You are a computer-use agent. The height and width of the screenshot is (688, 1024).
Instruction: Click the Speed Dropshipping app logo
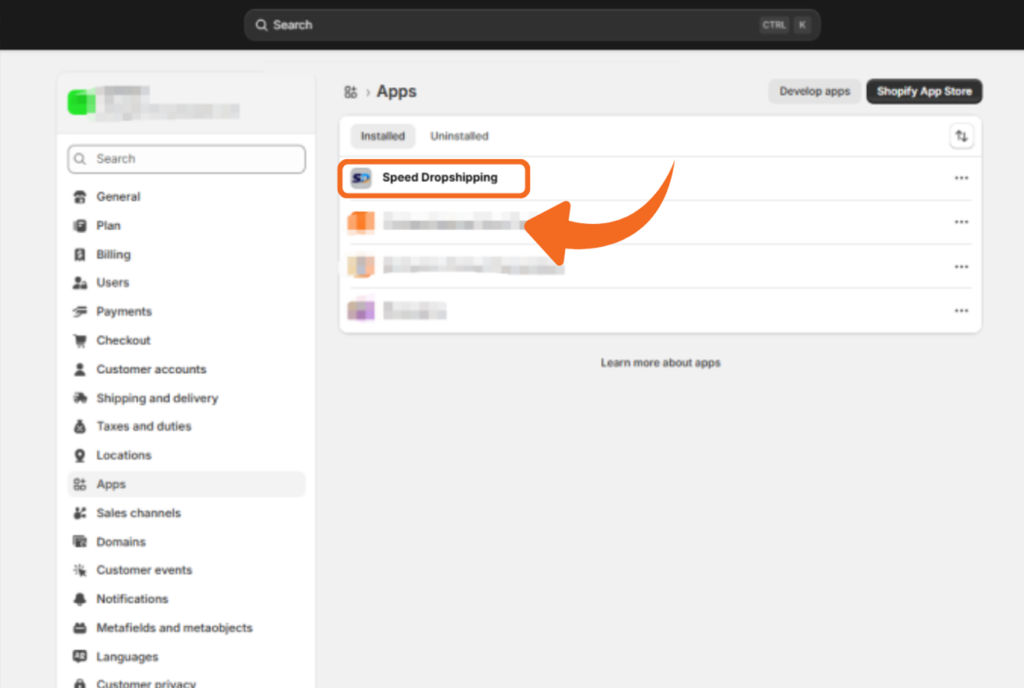(x=361, y=178)
